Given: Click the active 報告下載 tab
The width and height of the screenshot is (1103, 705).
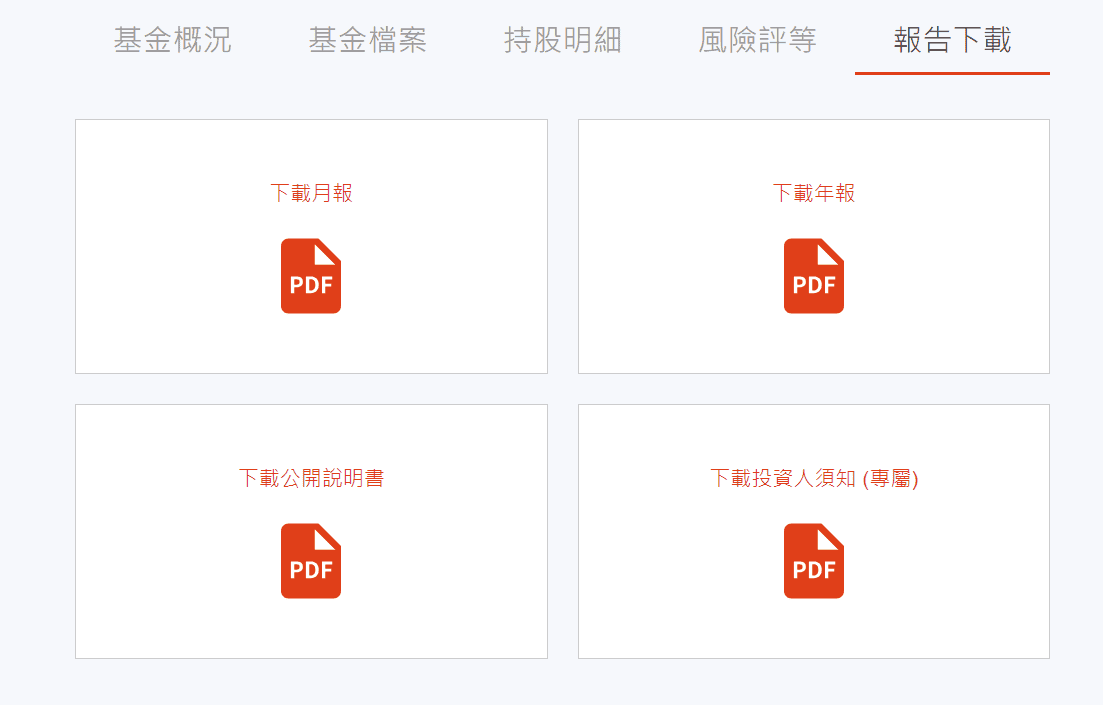Looking at the screenshot, I should tap(952, 39).
